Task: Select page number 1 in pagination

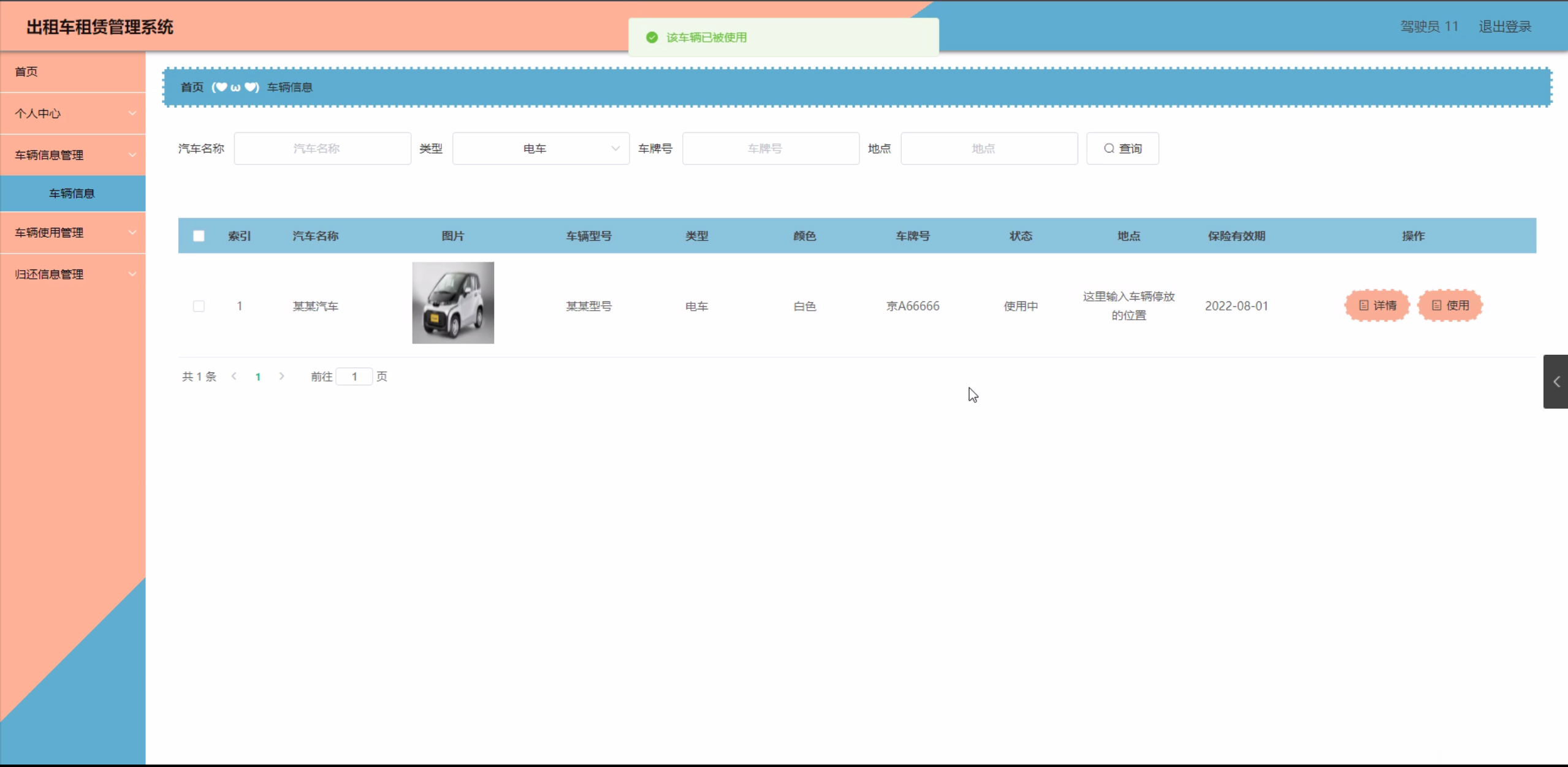Action: click(x=258, y=377)
